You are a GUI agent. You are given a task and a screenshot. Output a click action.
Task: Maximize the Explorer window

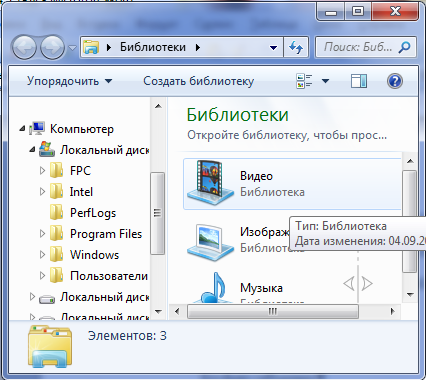pyautogui.click(x=358, y=12)
